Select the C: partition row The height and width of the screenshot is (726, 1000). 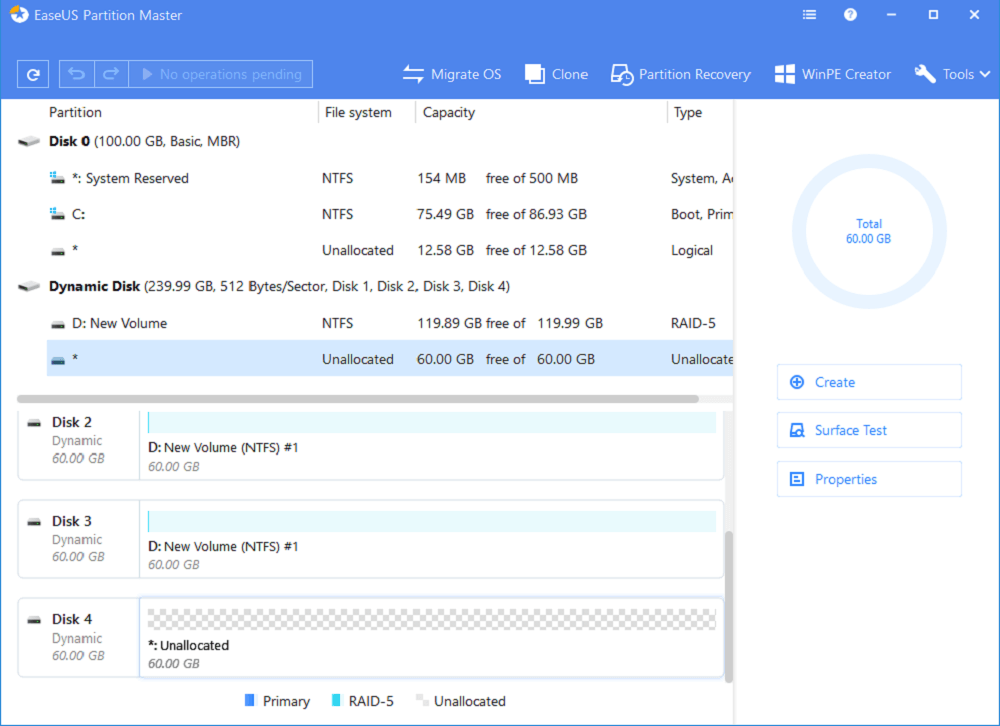pyautogui.click(x=390, y=214)
